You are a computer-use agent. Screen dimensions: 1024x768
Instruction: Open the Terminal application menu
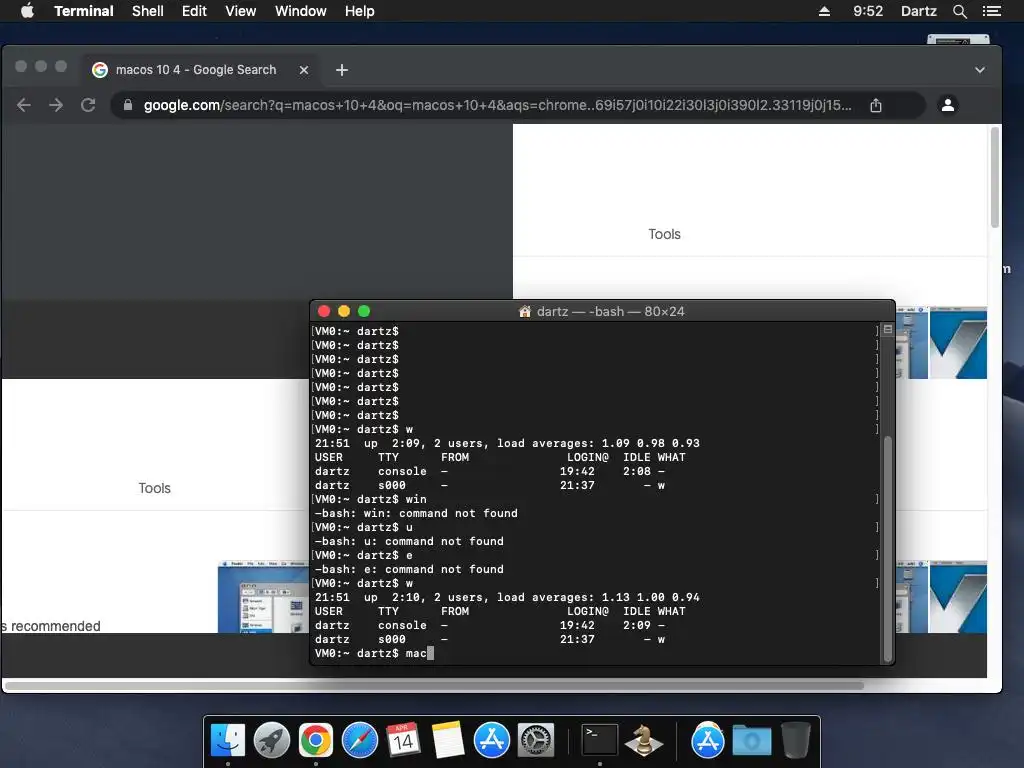point(84,11)
